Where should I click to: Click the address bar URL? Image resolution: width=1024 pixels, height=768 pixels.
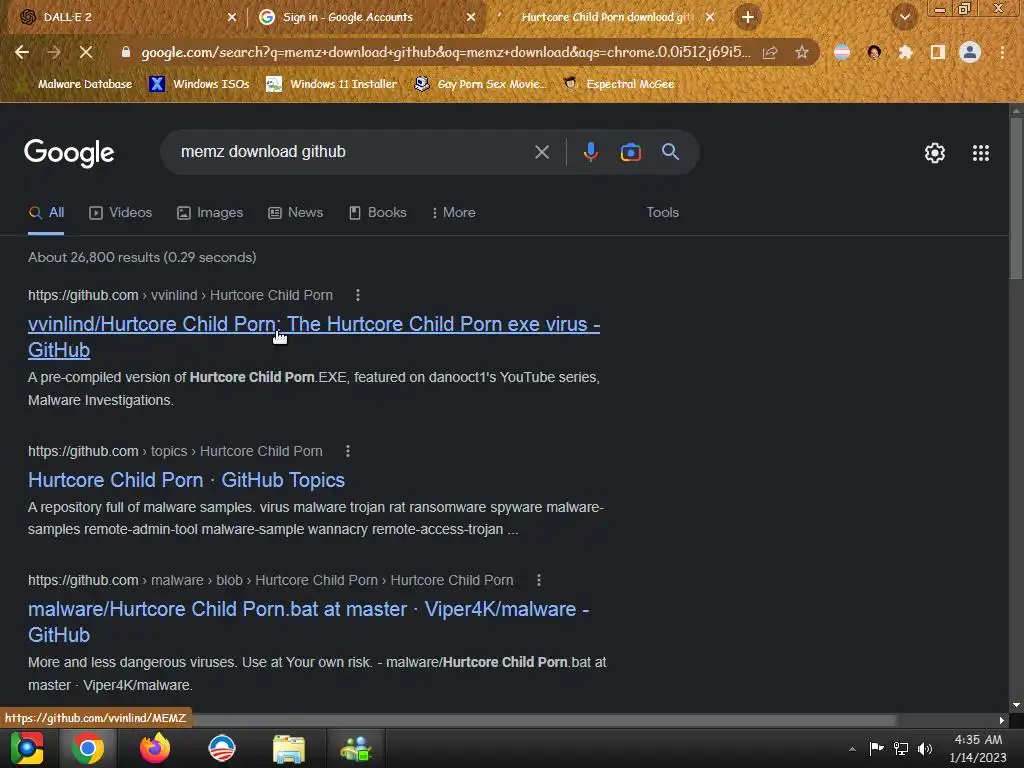445,52
